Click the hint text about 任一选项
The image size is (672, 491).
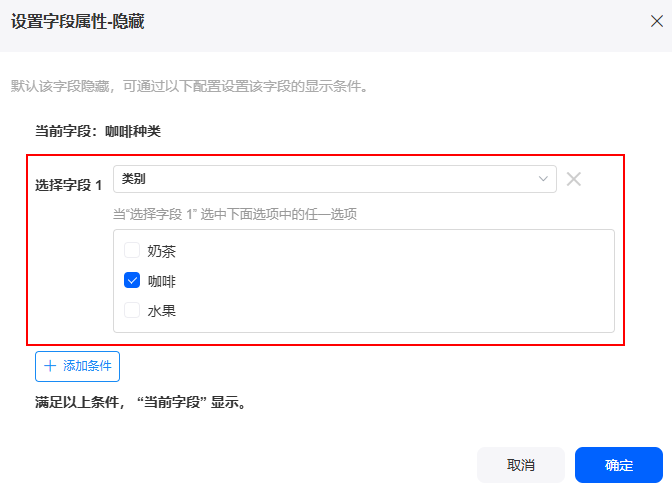click(235, 214)
